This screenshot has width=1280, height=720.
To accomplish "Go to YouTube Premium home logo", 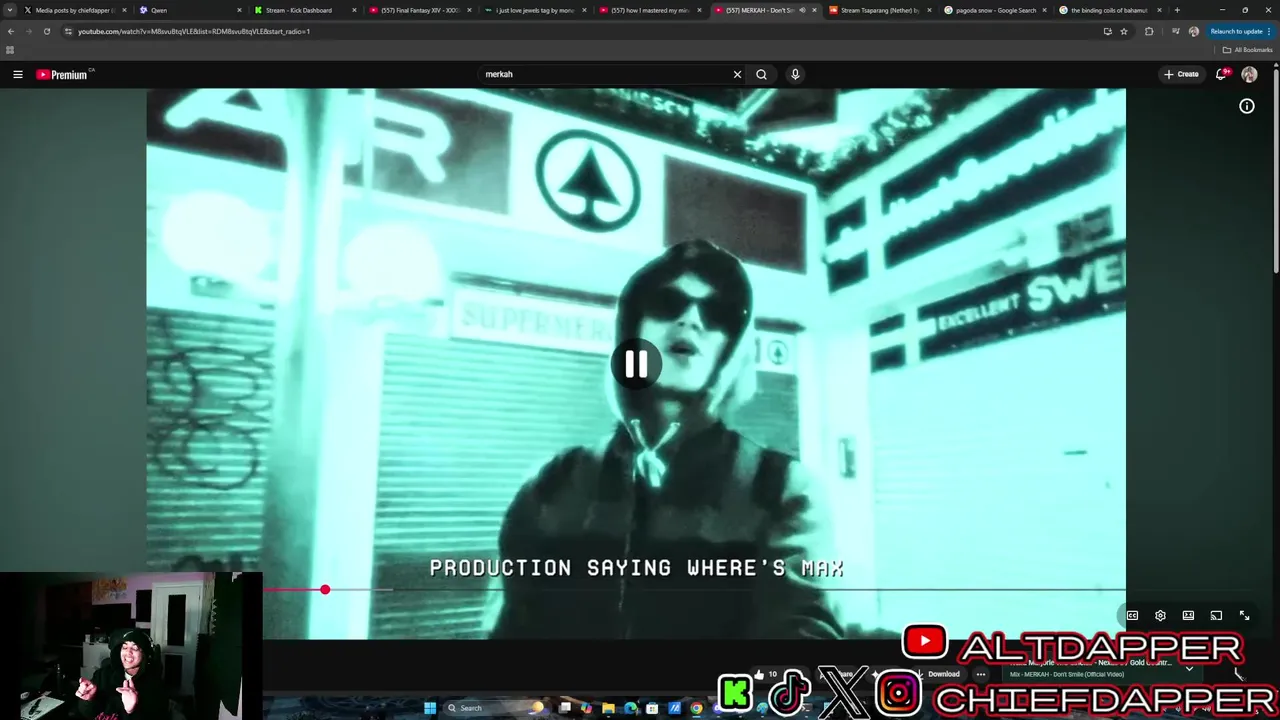I will [64, 74].
